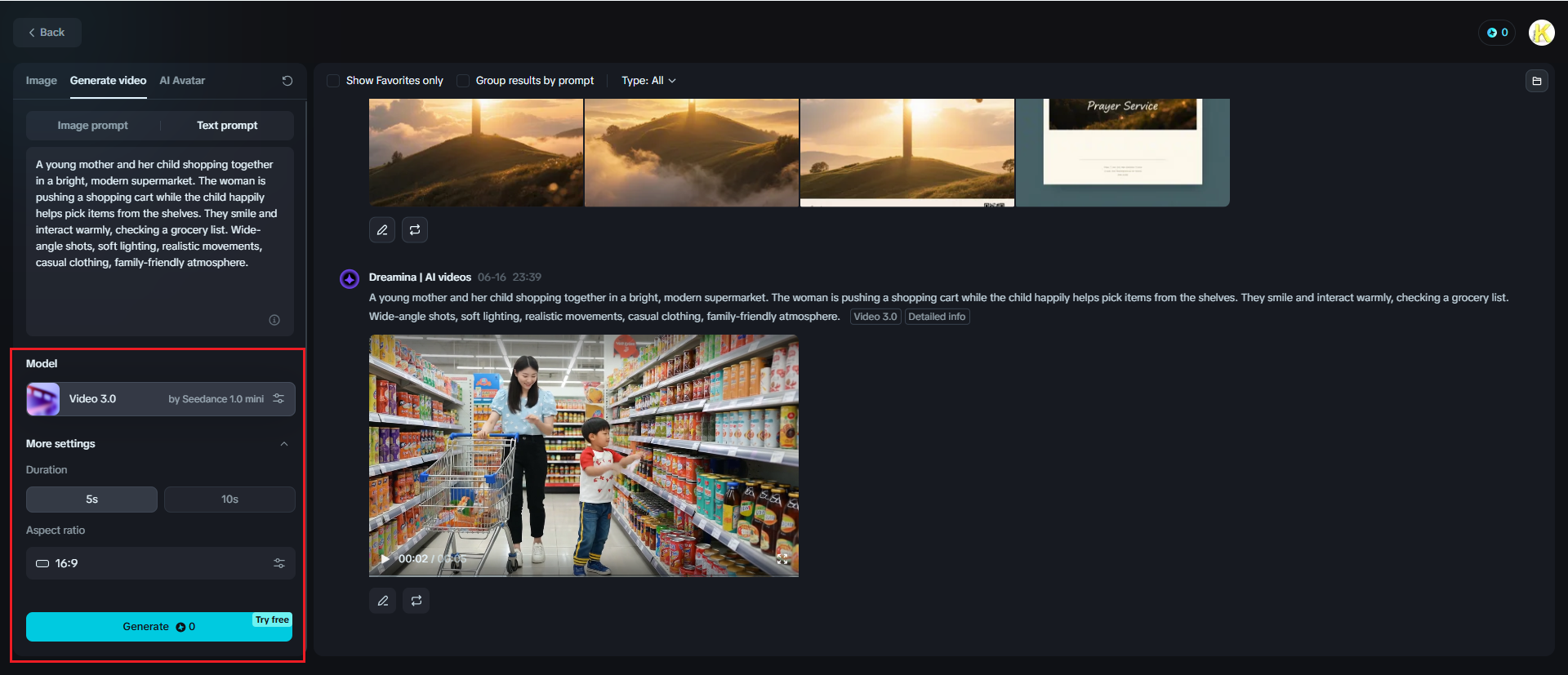
Task: Click the supermarket video preview
Action: (584, 455)
